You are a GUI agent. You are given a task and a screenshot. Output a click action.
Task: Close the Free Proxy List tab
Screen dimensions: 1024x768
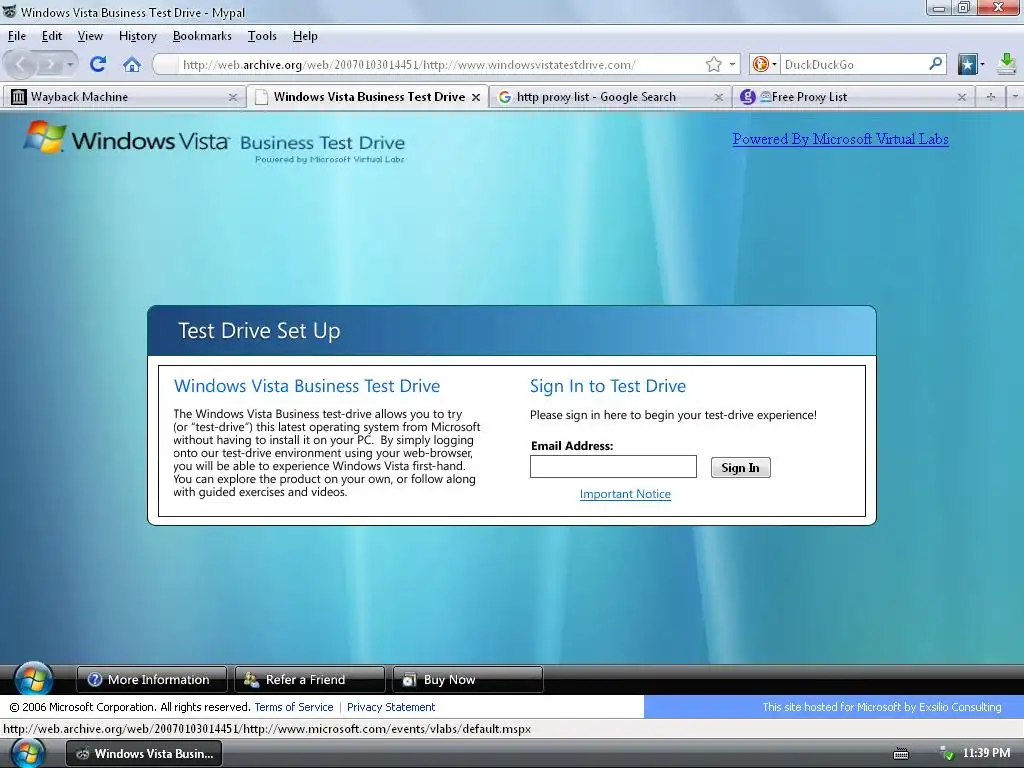click(x=961, y=97)
